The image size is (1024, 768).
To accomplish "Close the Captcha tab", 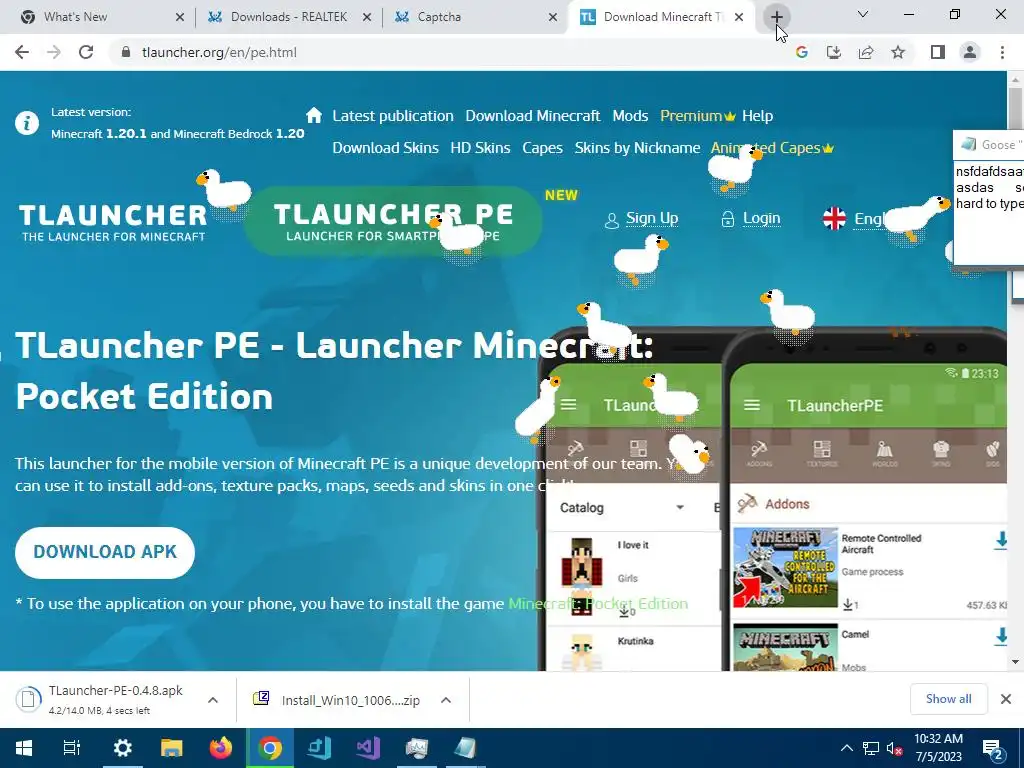I will [552, 17].
